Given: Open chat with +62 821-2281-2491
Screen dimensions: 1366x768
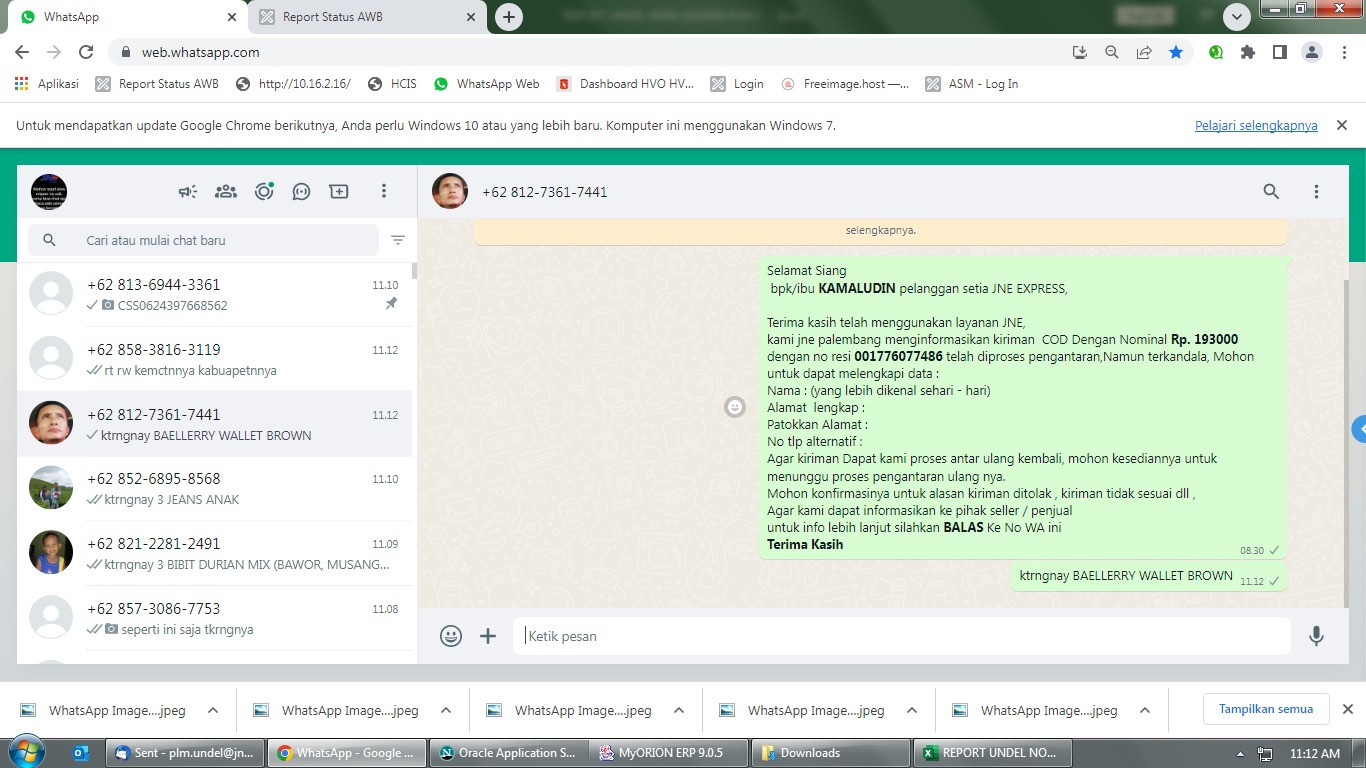Looking at the screenshot, I should (214, 553).
